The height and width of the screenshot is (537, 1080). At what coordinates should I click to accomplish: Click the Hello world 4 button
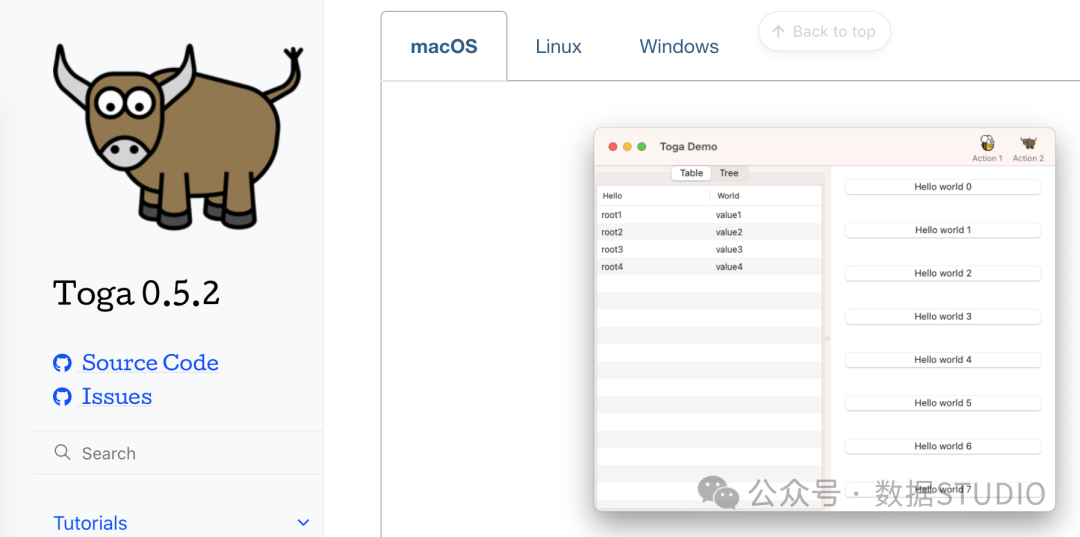coord(943,359)
